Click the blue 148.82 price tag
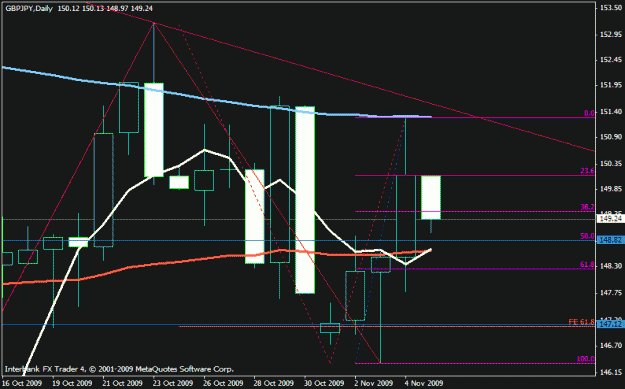Screen dimensions: 625x389 (x=611, y=240)
